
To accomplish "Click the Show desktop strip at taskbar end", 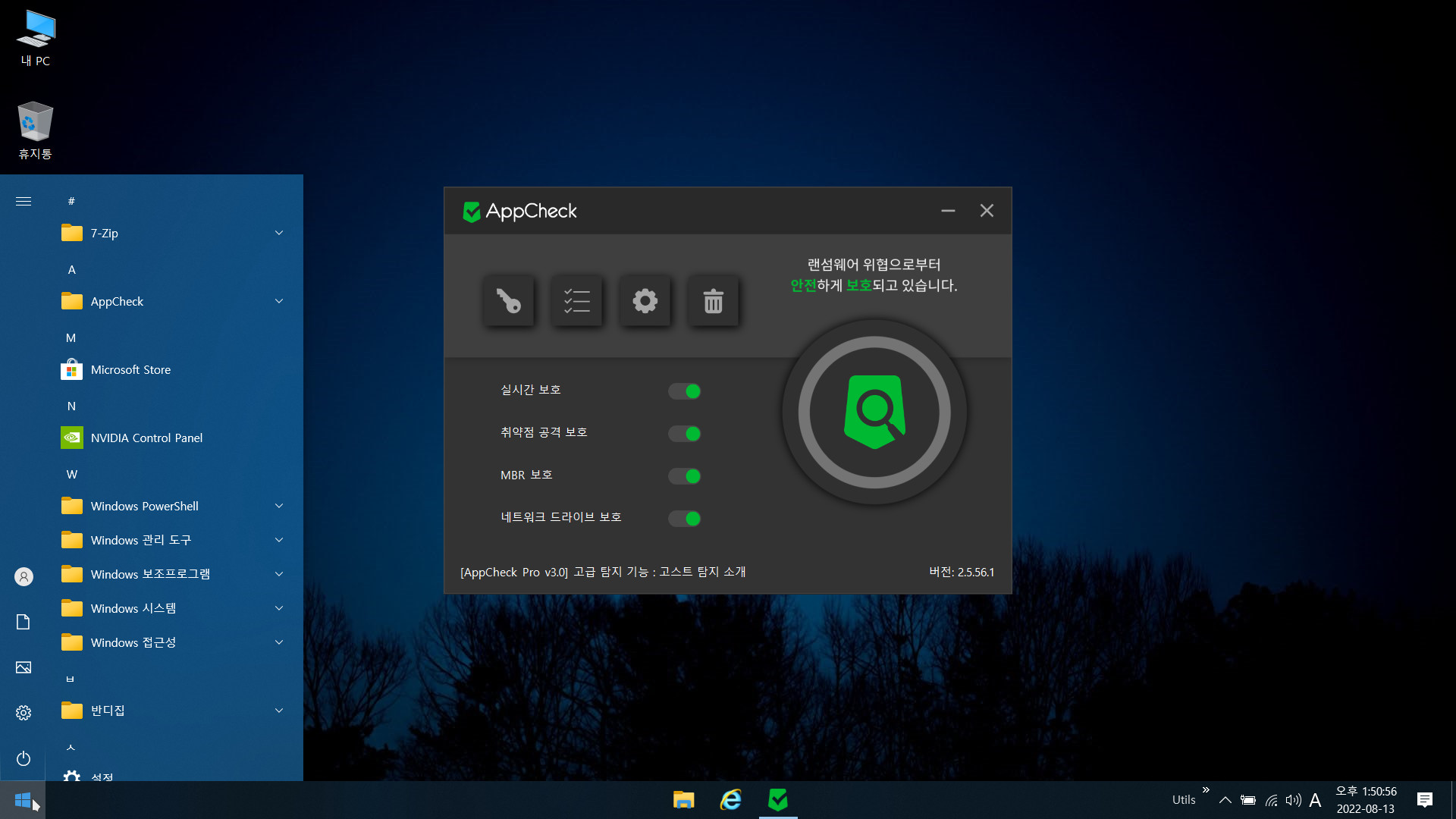I will click(x=1453, y=800).
